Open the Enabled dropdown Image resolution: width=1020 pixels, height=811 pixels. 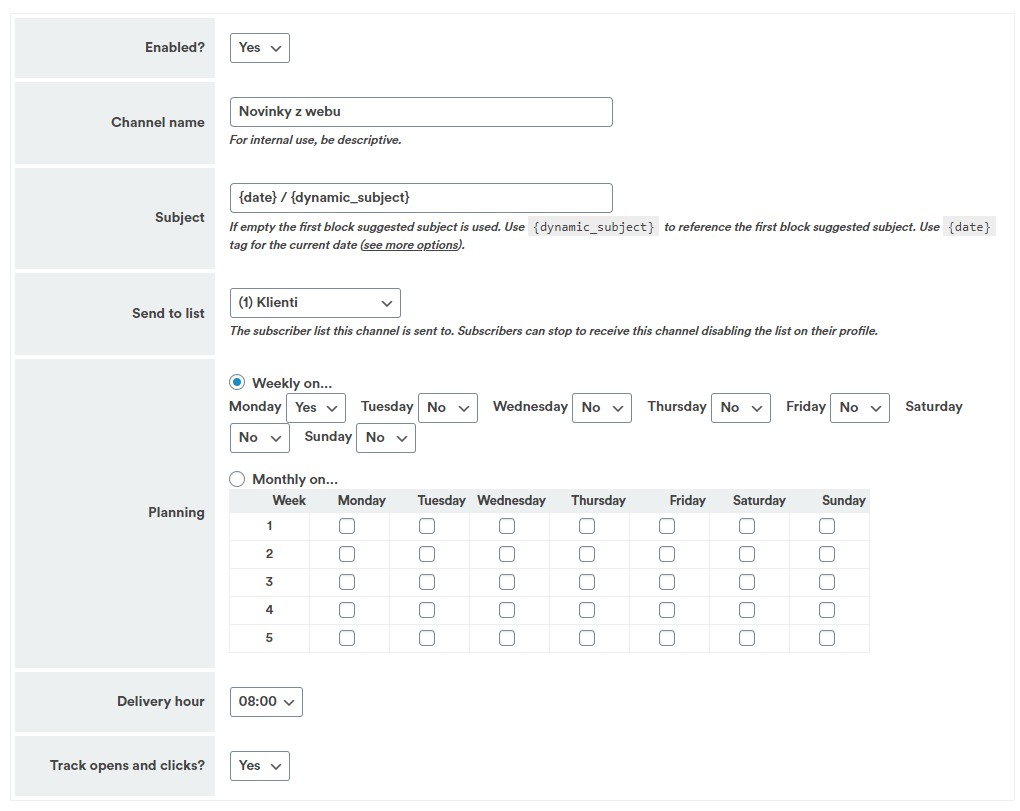(259, 48)
